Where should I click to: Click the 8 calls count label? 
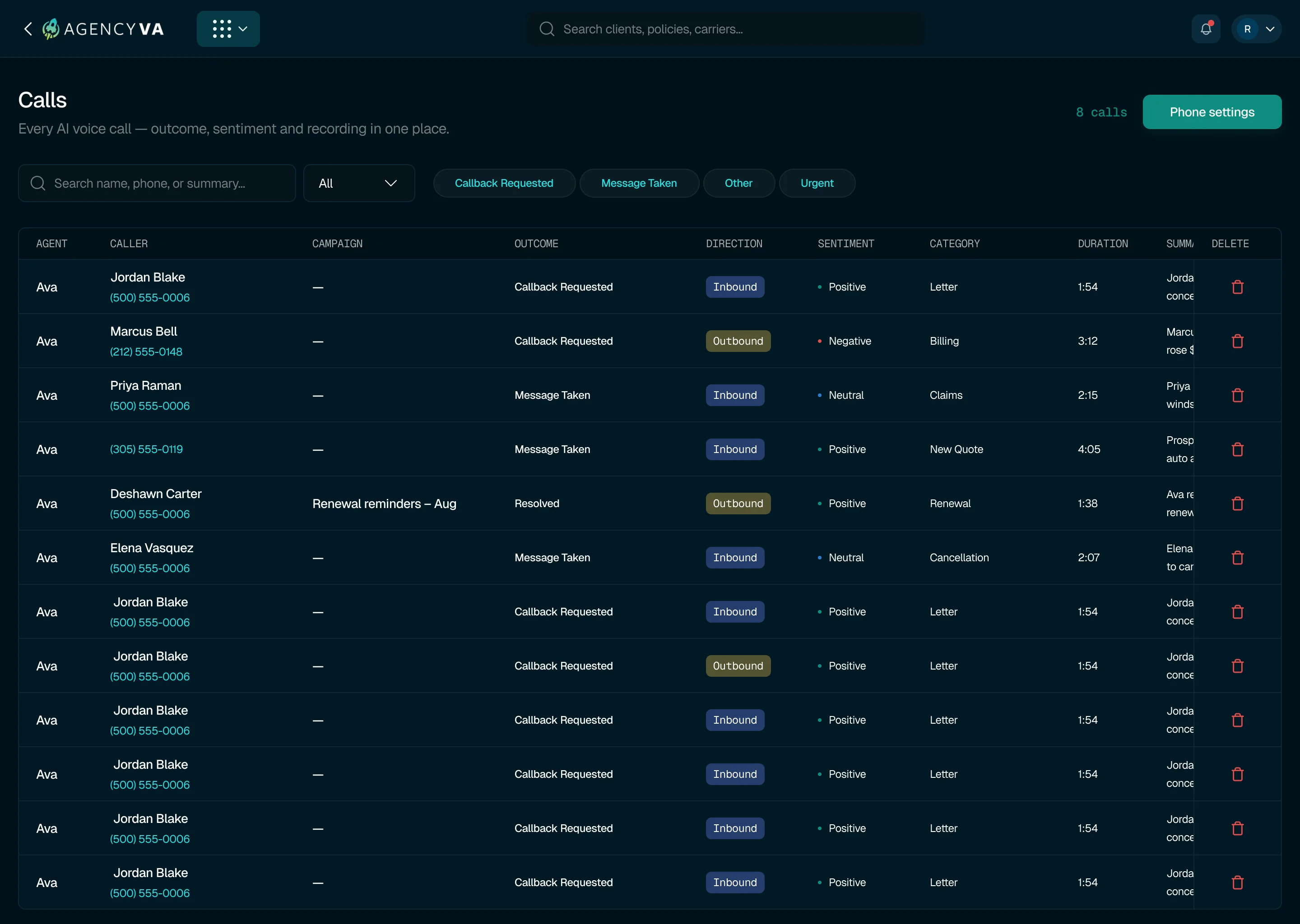click(x=1101, y=112)
